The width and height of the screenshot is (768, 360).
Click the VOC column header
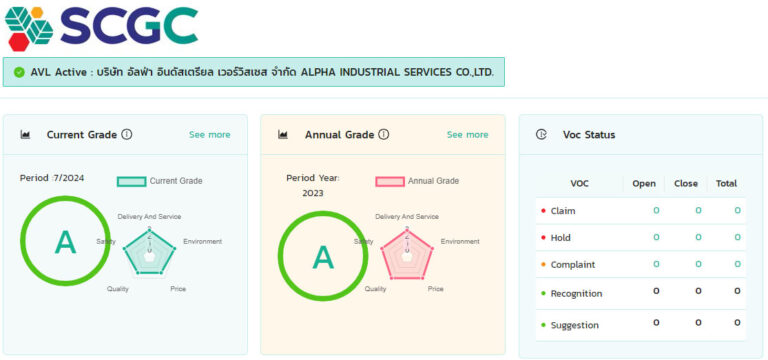579,184
